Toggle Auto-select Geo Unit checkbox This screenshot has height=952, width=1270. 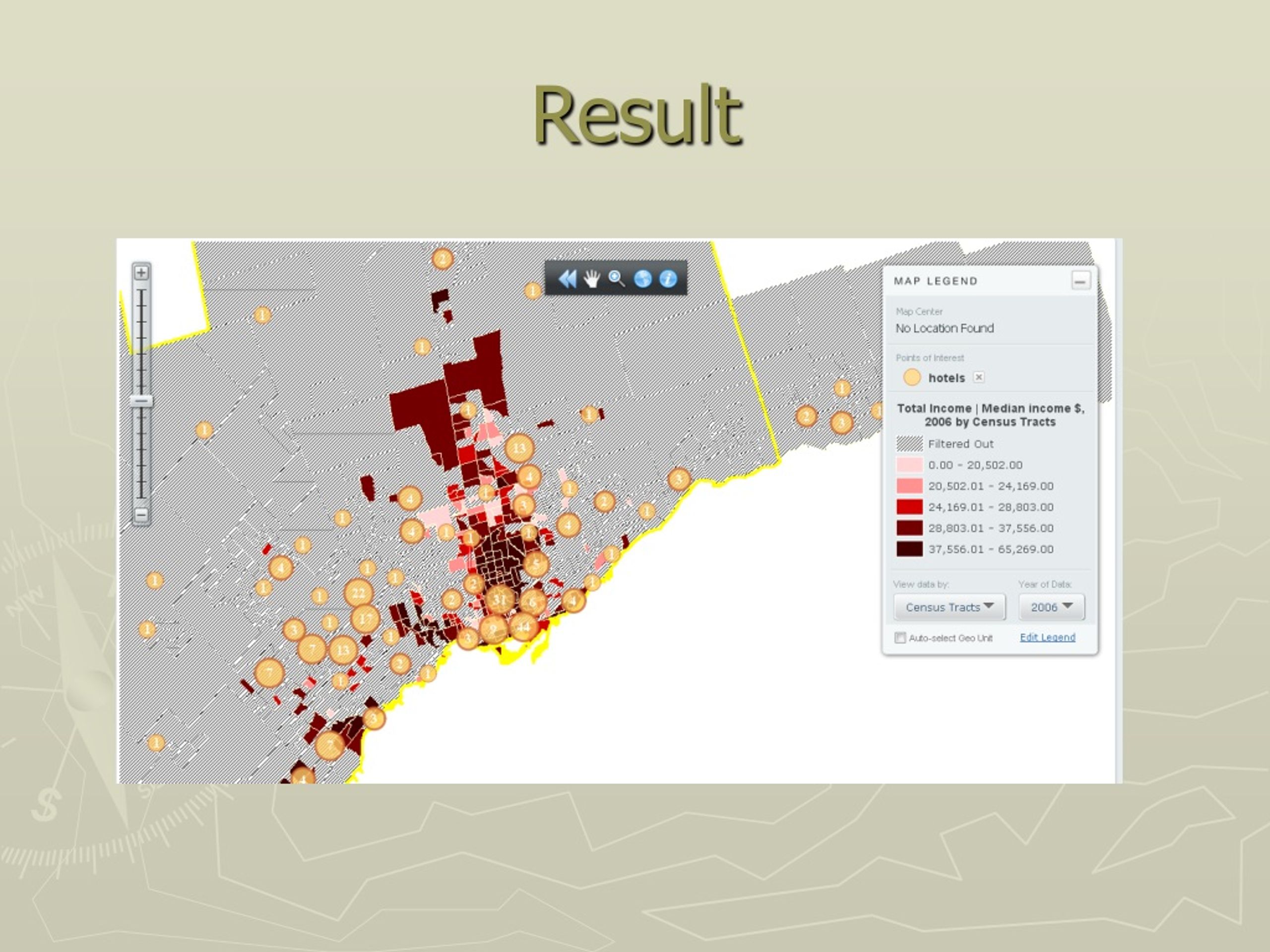click(900, 638)
